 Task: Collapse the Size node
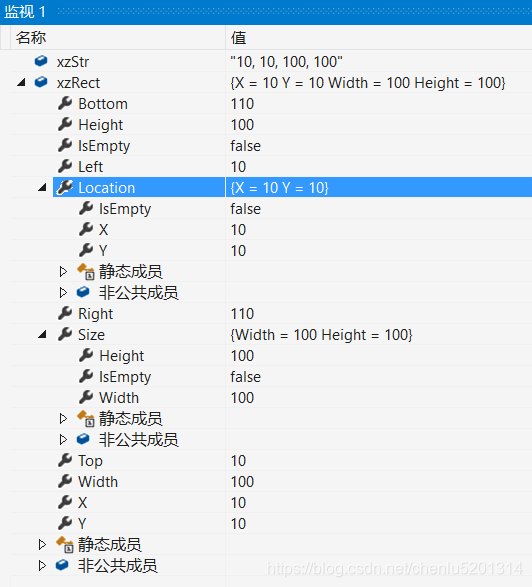point(42,334)
